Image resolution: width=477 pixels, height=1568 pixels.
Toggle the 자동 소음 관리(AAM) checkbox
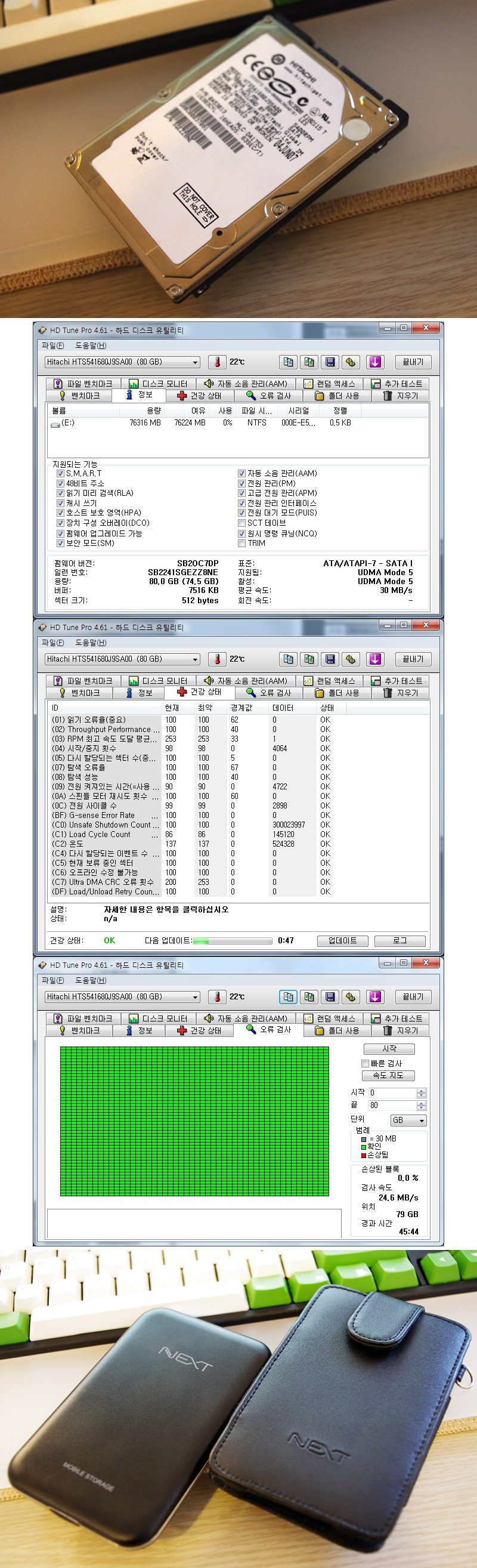(241, 474)
